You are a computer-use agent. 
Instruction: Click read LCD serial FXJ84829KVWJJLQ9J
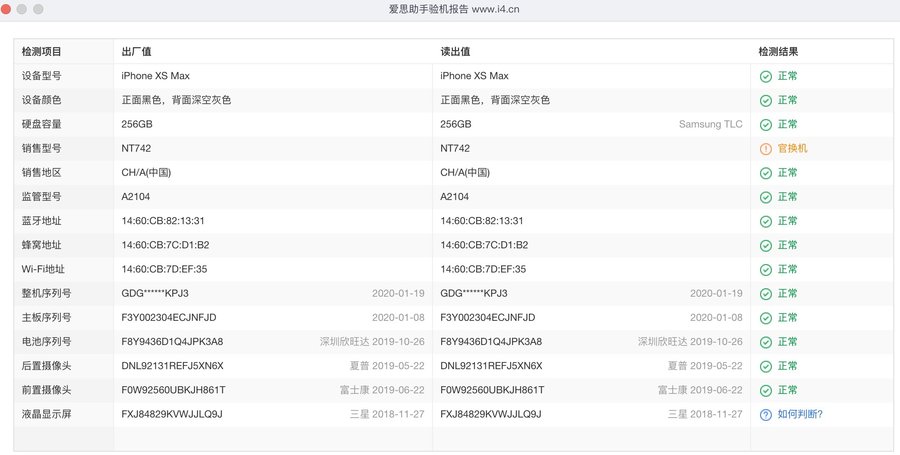coord(491,414)
